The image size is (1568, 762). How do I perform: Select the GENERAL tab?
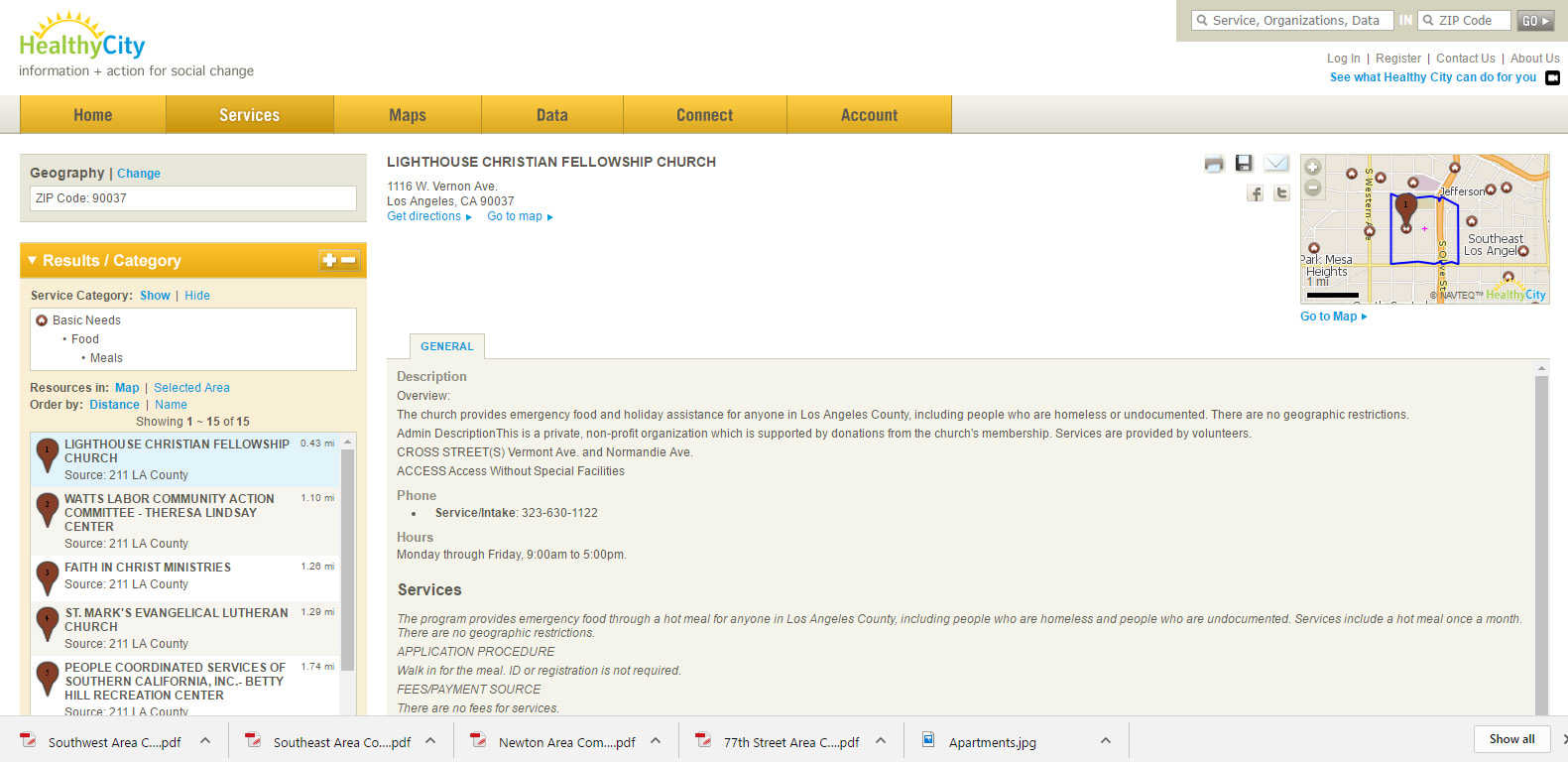click(446, 346)
